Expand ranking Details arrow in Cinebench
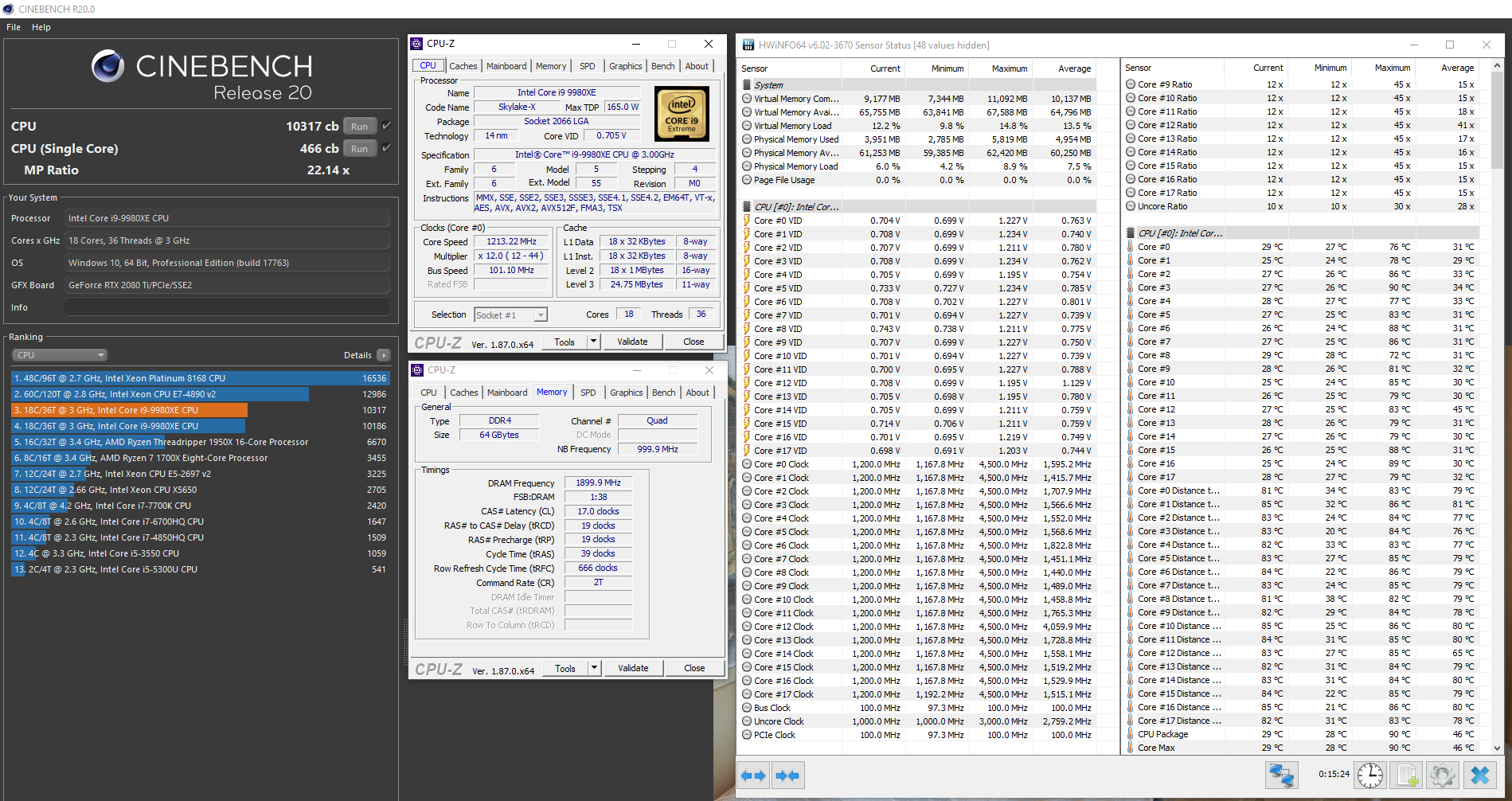The width and height of the screenshot is (1512, 801). click(384, 355)
